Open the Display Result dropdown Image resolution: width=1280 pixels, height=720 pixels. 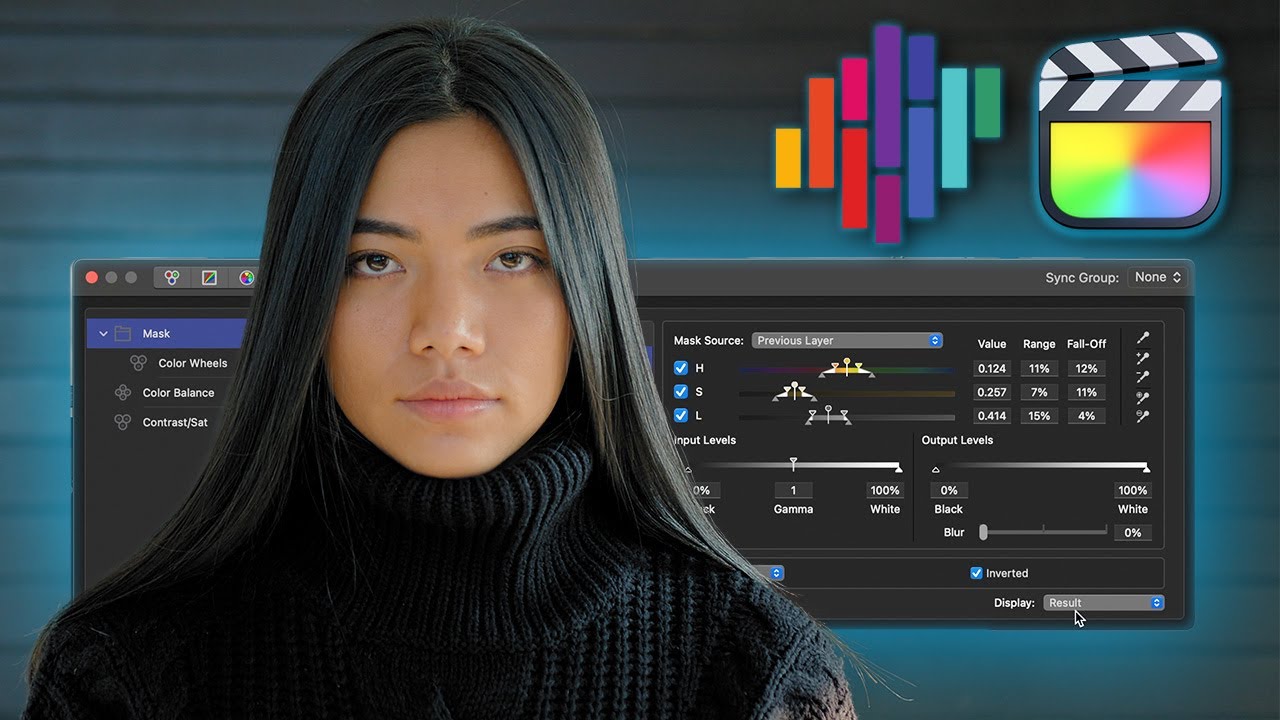tap(1103, 603)
